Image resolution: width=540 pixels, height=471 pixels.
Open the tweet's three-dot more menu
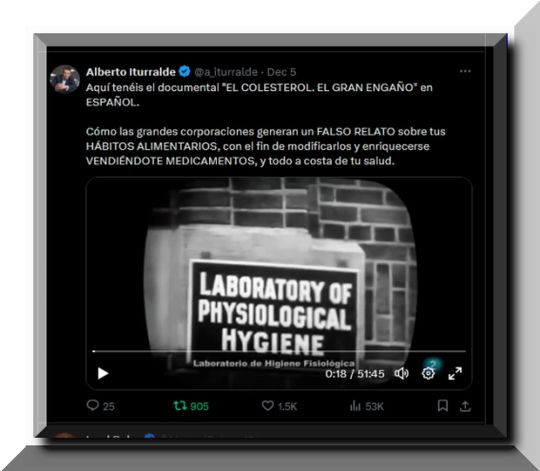point(465,71)
